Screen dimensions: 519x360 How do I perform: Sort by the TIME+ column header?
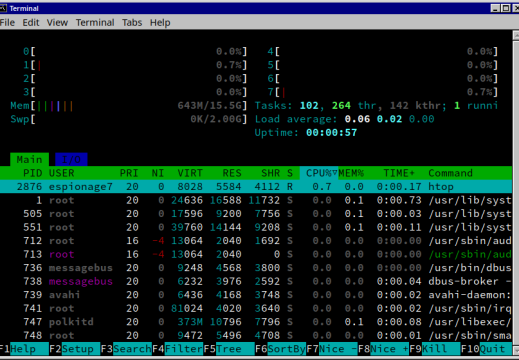point(399,173)
